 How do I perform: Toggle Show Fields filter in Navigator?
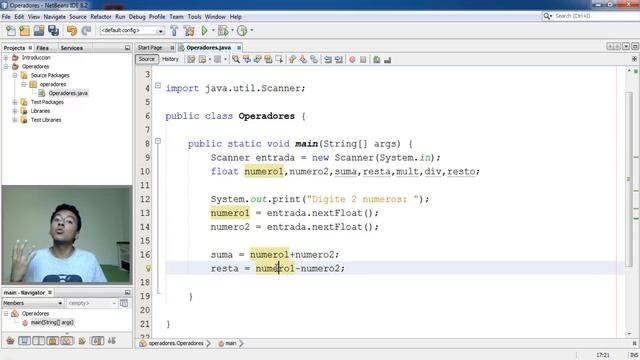click(x=24, y=340)
